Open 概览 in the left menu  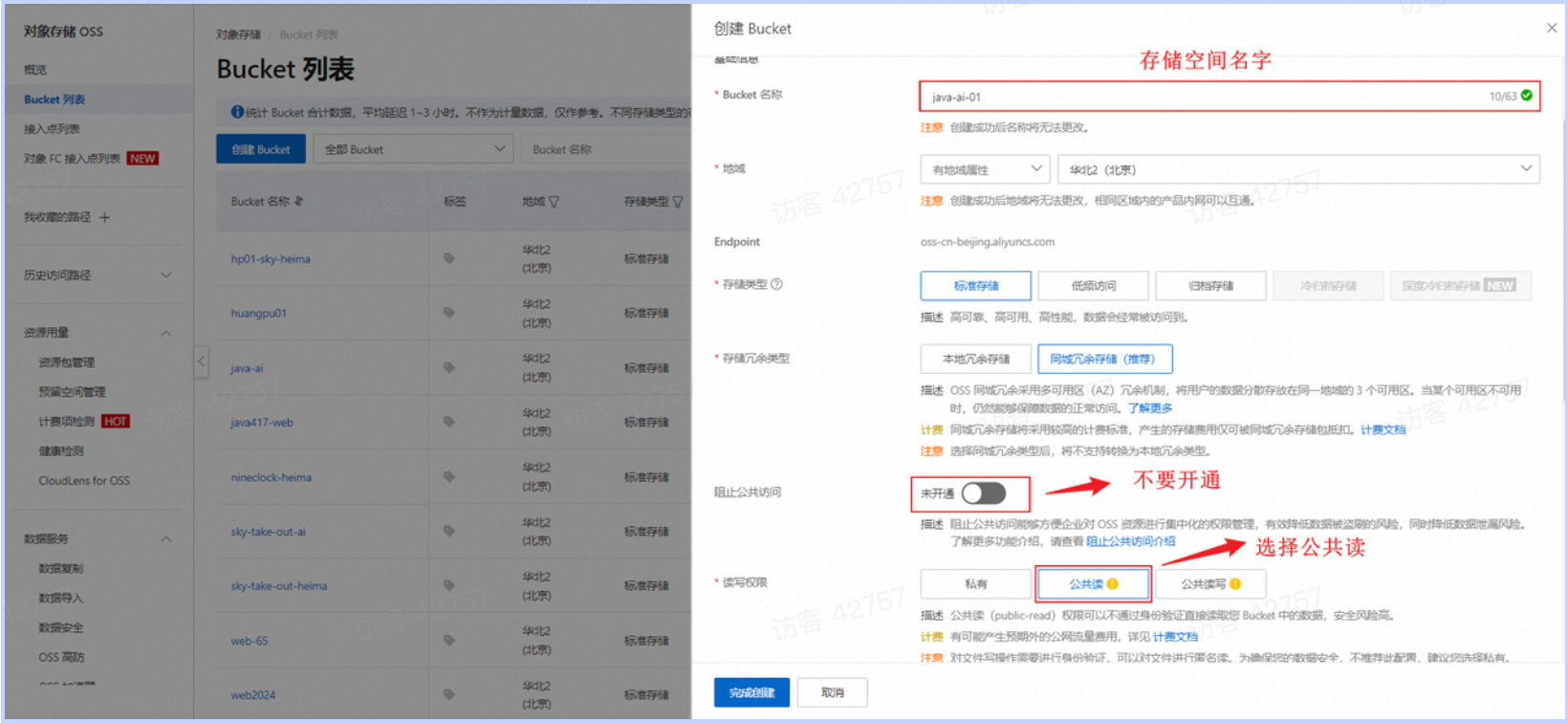tap(35, 70)
